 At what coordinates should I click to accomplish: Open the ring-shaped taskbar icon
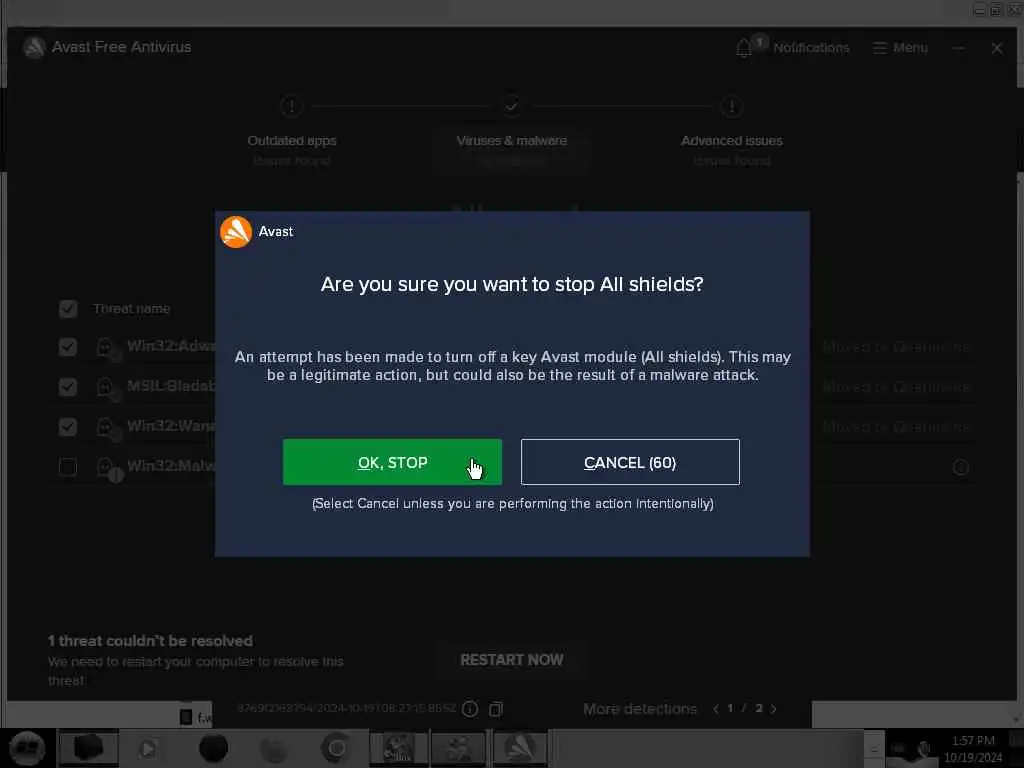[336, 748]
